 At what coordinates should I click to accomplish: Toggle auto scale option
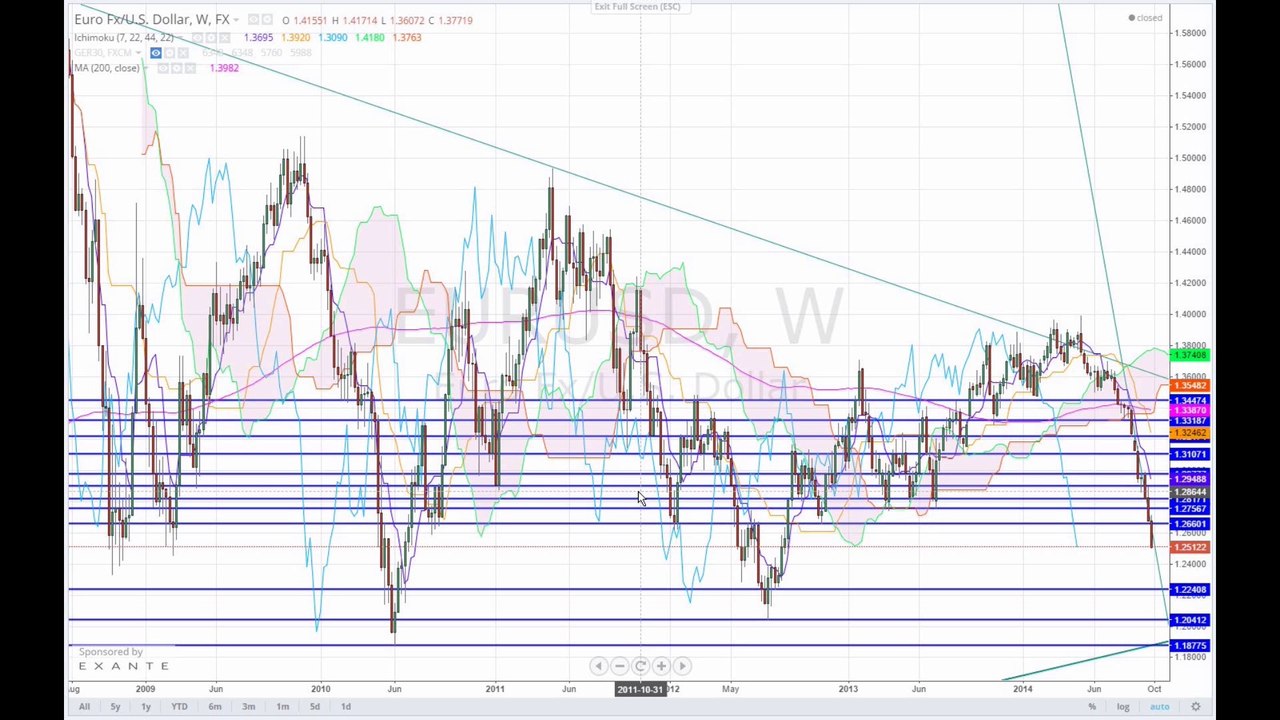(1159, 707)
